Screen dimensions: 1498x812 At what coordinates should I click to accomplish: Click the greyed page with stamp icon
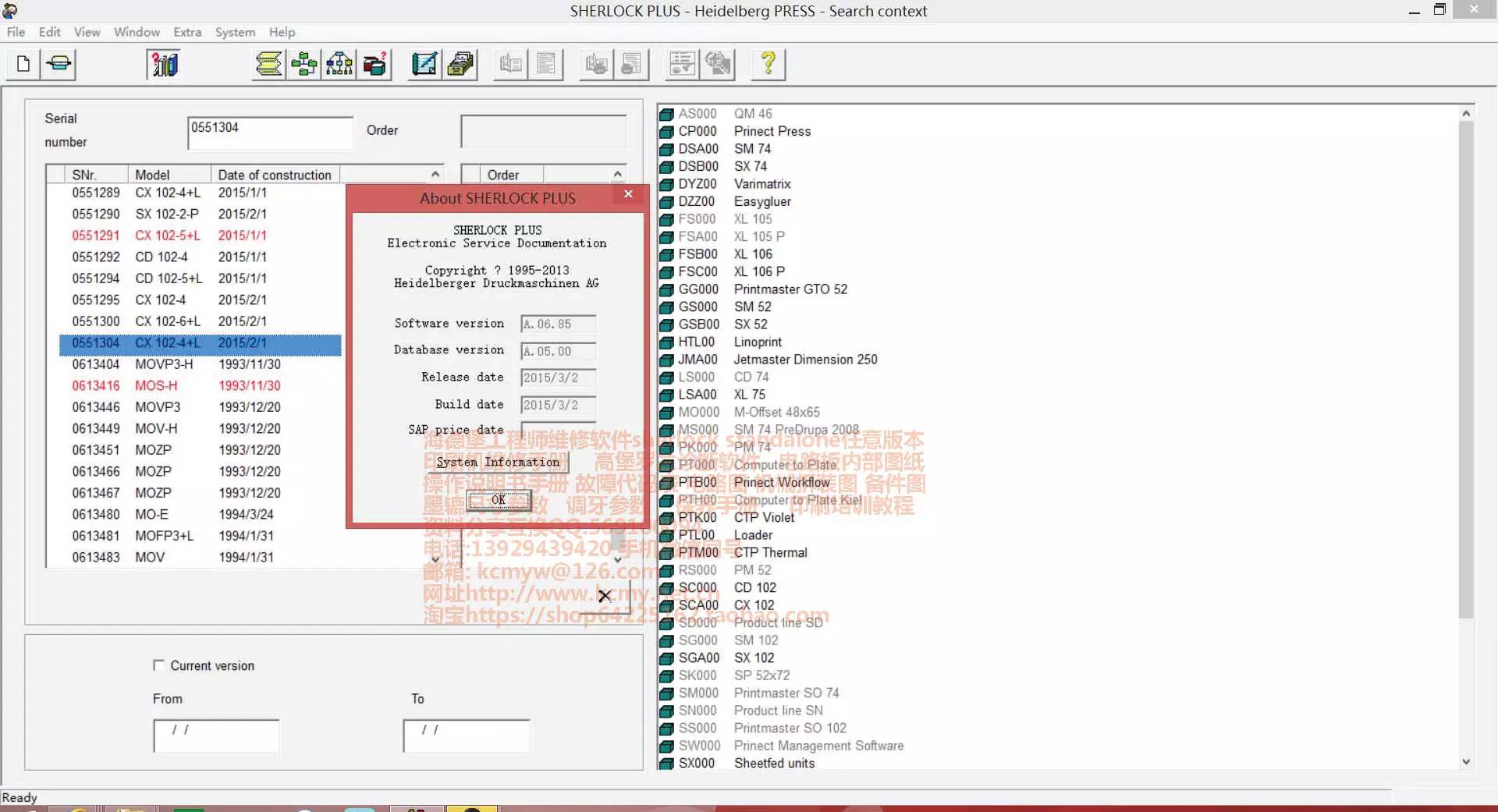click(632, 64)
